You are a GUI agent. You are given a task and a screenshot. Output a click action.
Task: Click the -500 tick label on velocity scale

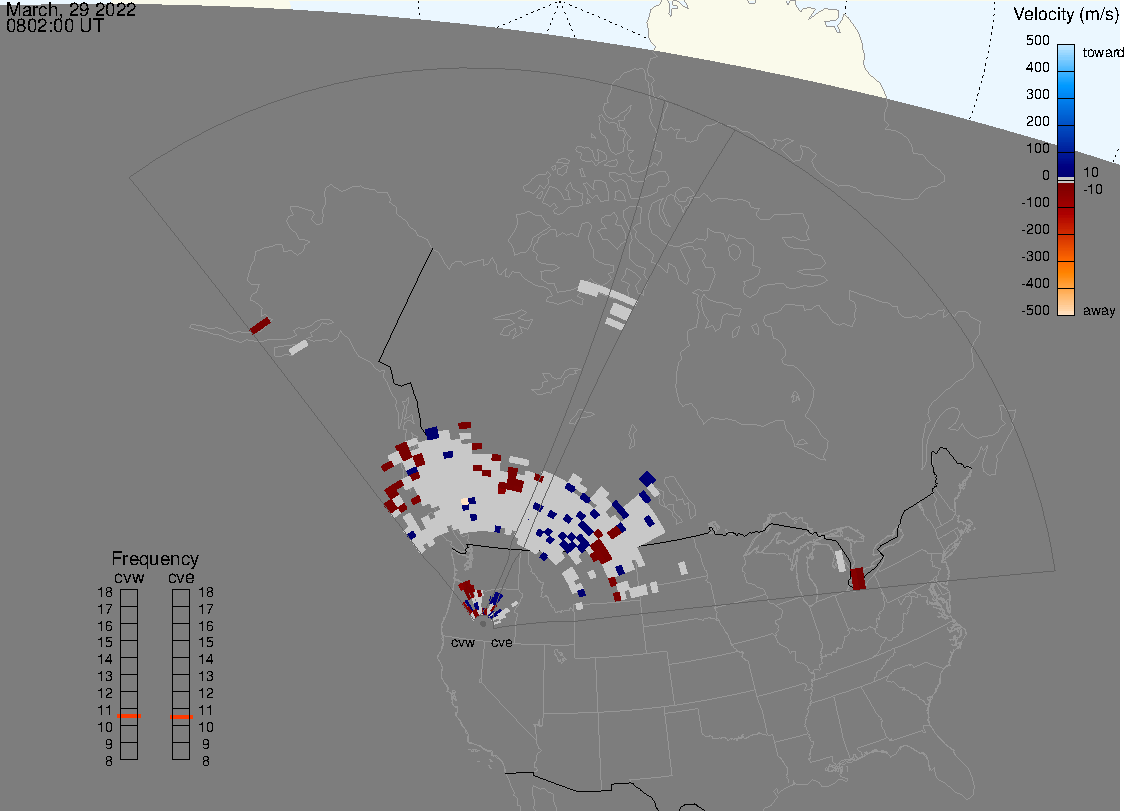pyautogui.click(x=1035, y=310)
